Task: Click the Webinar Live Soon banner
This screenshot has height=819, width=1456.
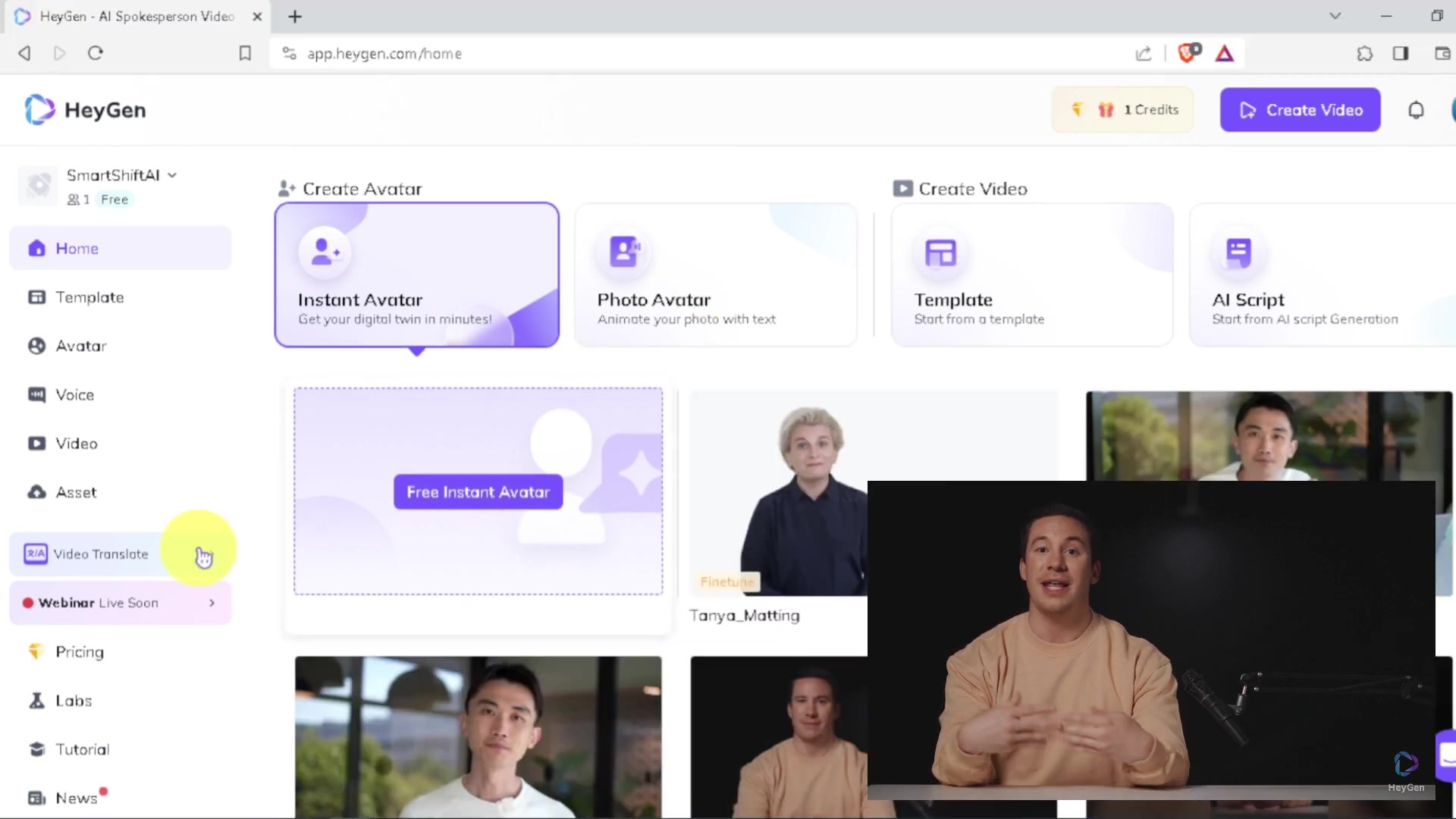Action: point(120,603)
